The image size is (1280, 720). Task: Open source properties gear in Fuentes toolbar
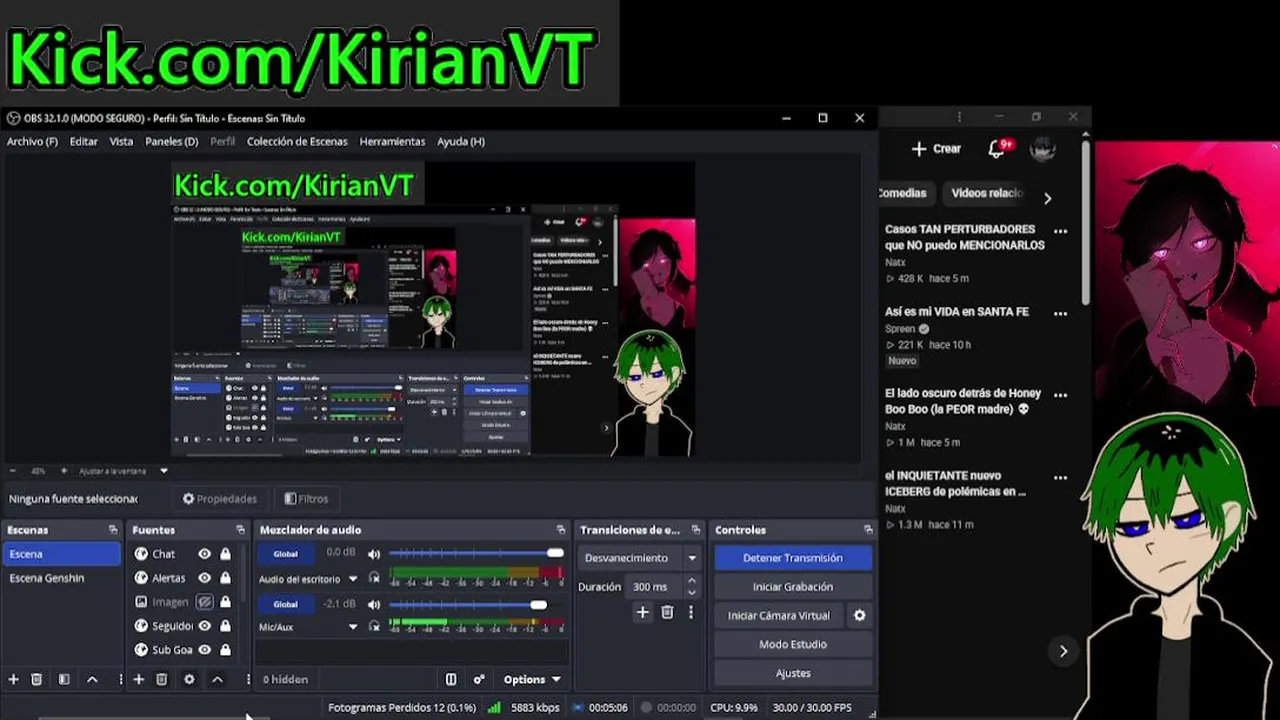point(189,679)
